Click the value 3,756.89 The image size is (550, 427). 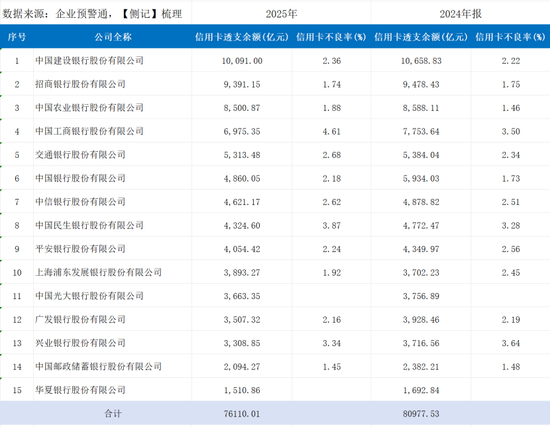coord(421,296)
